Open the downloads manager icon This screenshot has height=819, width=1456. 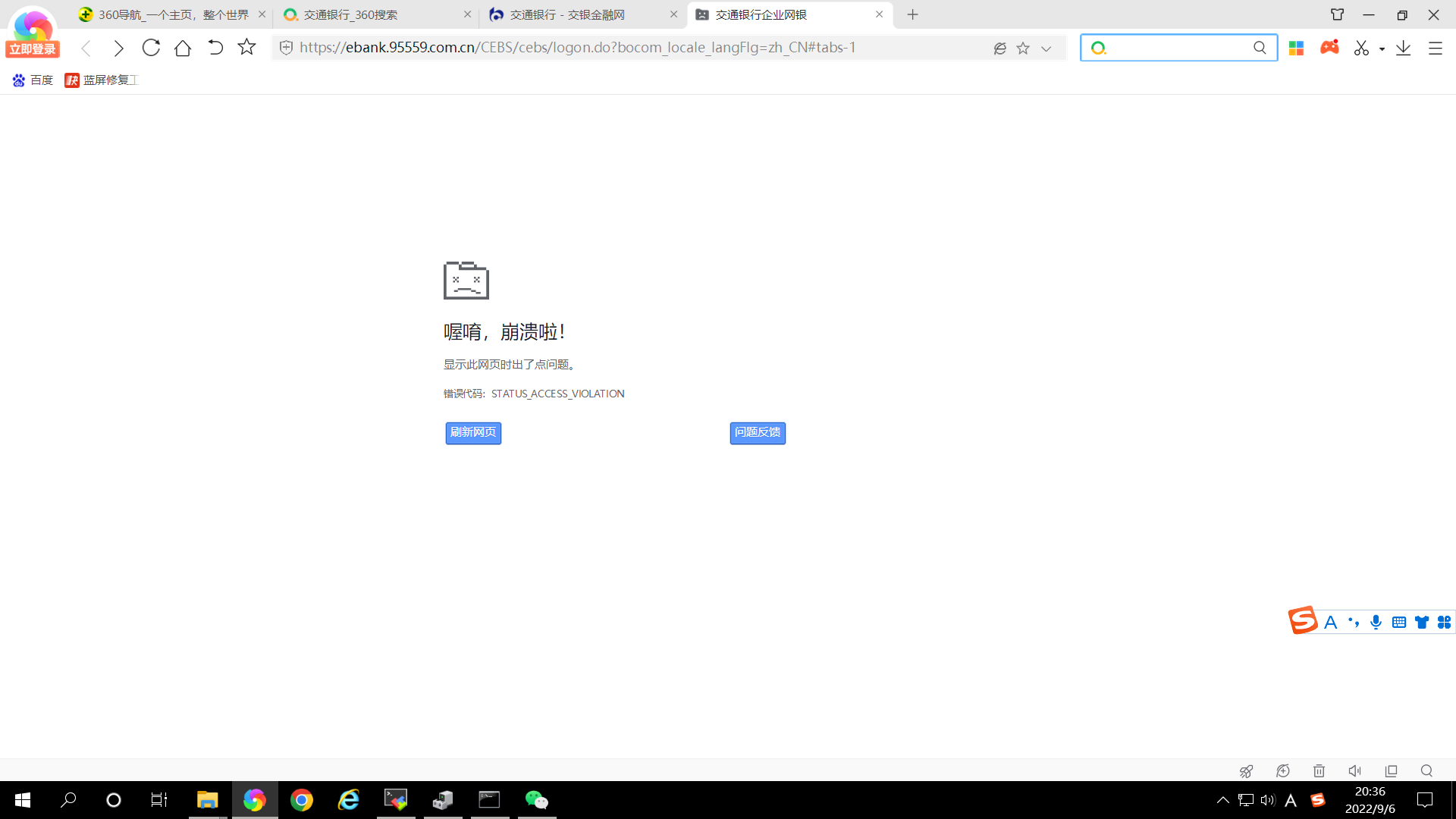[1403, 48]
